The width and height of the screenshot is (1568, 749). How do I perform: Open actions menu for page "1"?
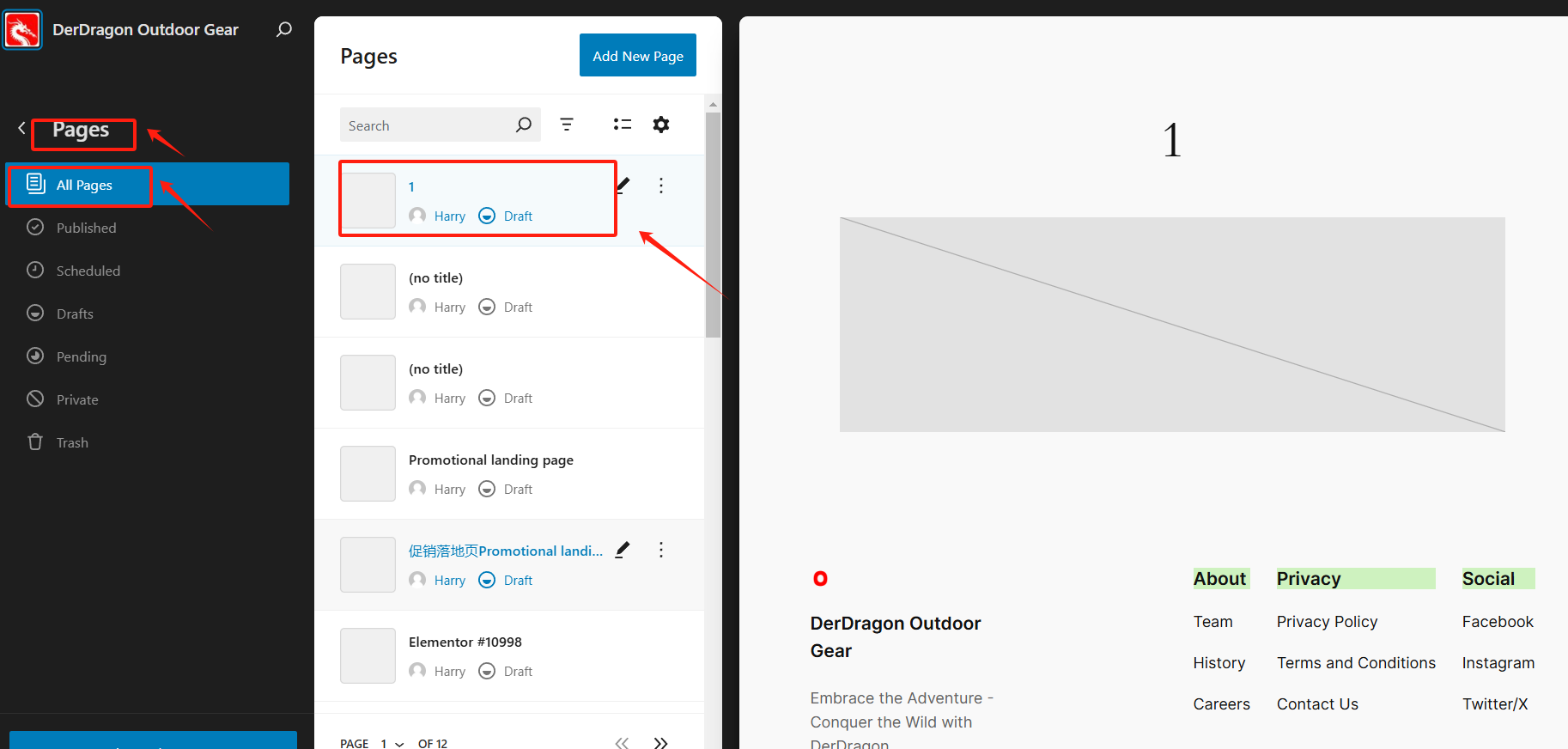[x=661, y=186]
